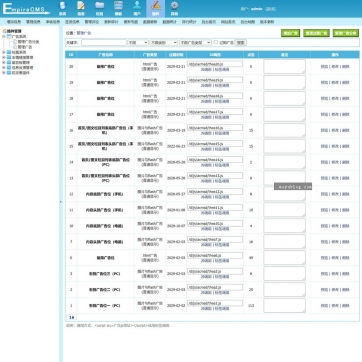Viewport: 362px width, 362px height.
Task: Open the ad category filter dropdown
Action: pos(163,43)
